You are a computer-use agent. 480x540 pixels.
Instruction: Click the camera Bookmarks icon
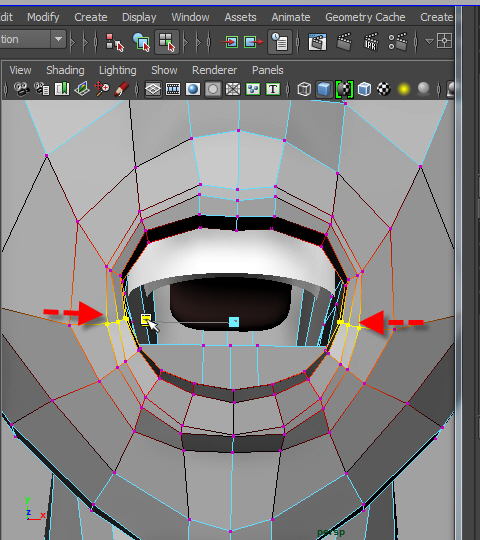[x=62, y=89]
